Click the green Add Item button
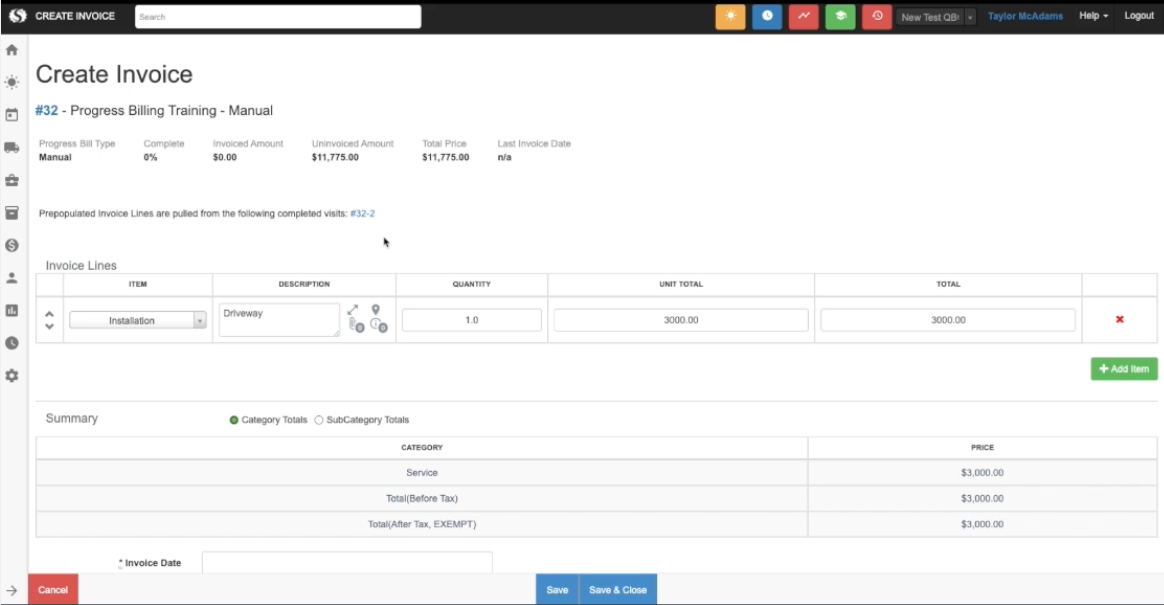 (x=1124, y=369)
